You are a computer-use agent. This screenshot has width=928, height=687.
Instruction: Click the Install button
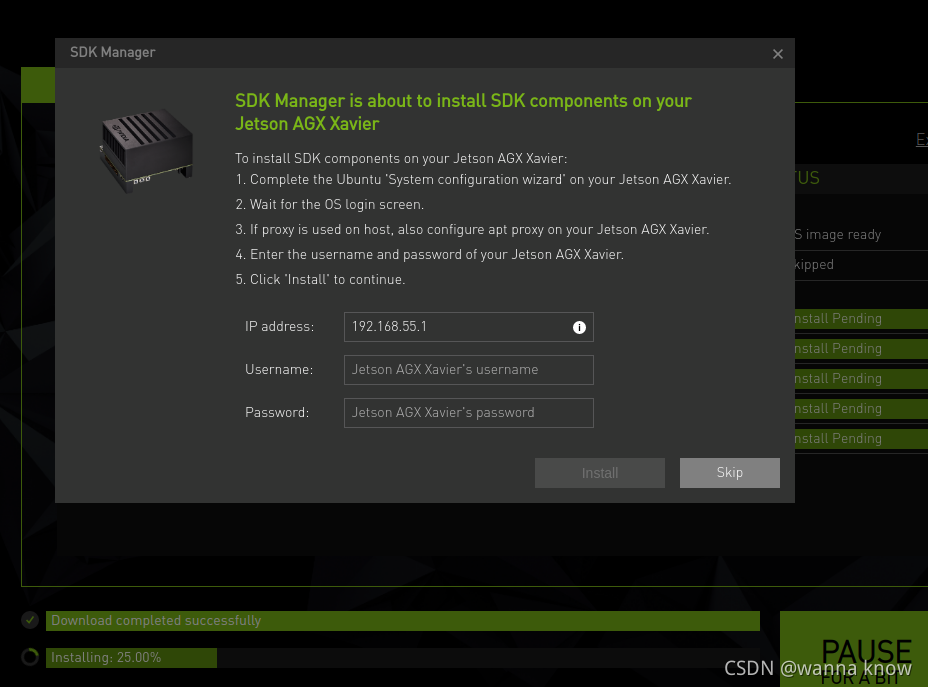(600, 473)
